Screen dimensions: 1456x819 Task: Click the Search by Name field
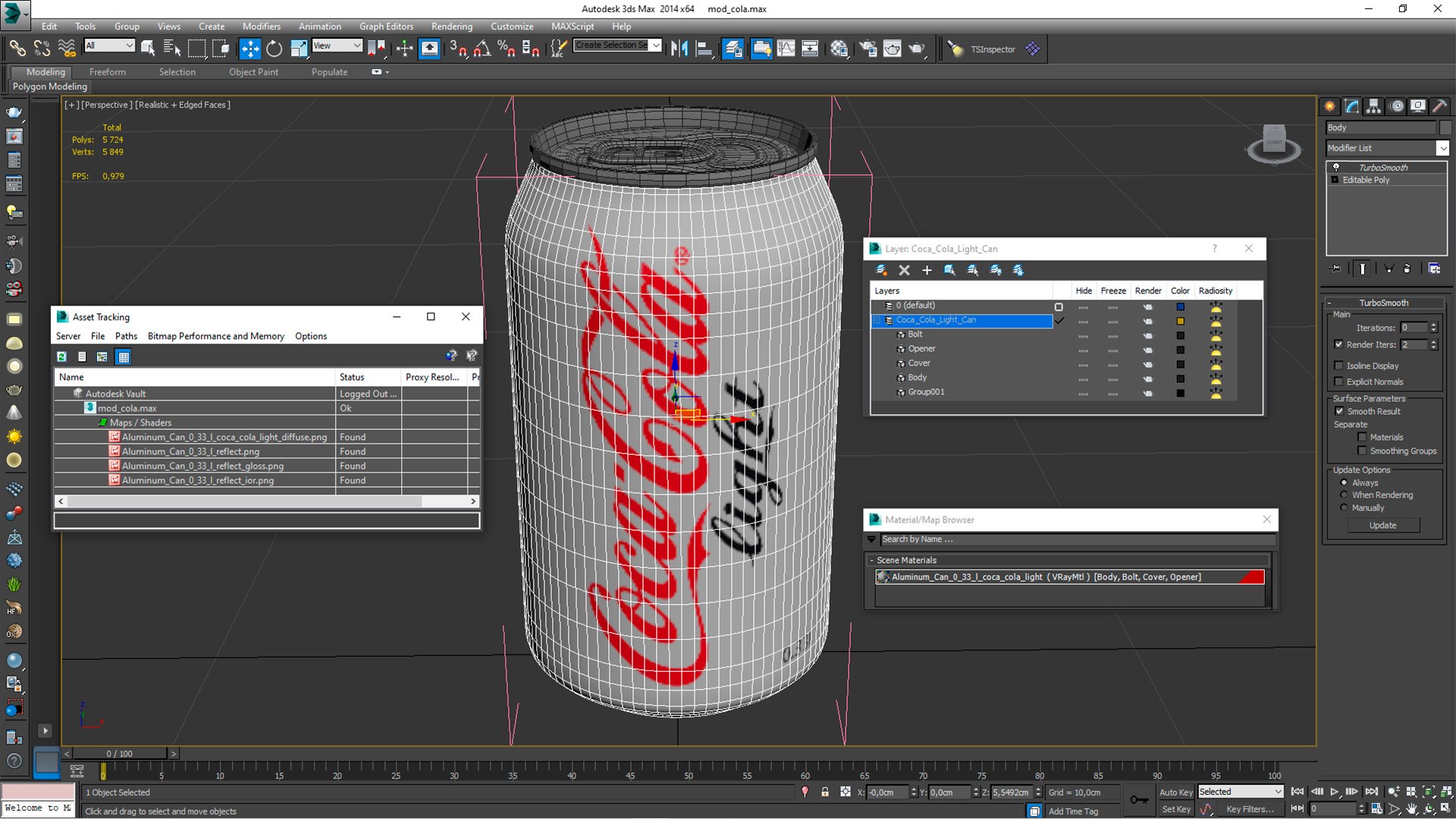click(1077, 539)
